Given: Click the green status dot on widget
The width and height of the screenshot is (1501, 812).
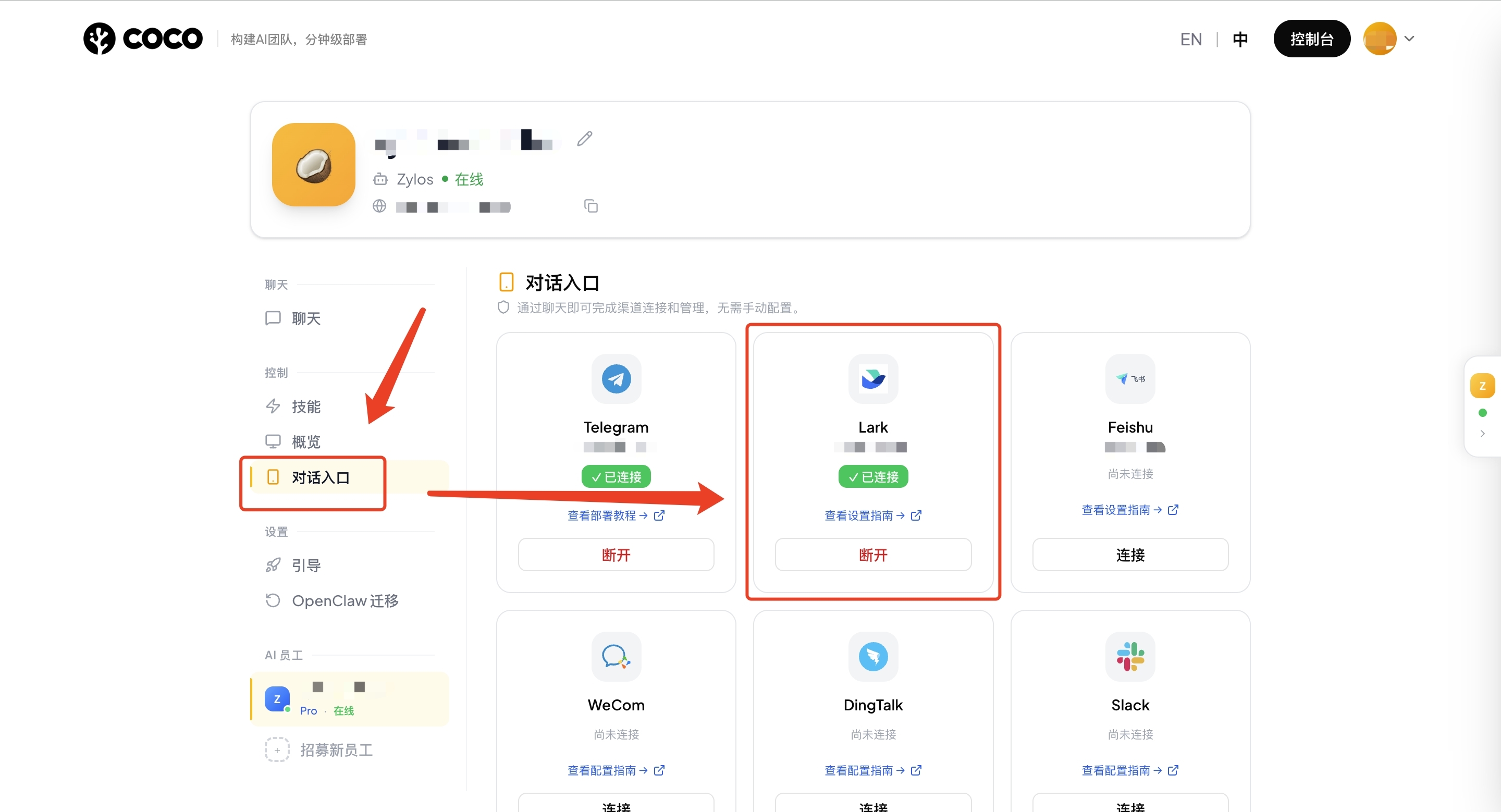Looking at the screenshot, I should coord(1482,413).
